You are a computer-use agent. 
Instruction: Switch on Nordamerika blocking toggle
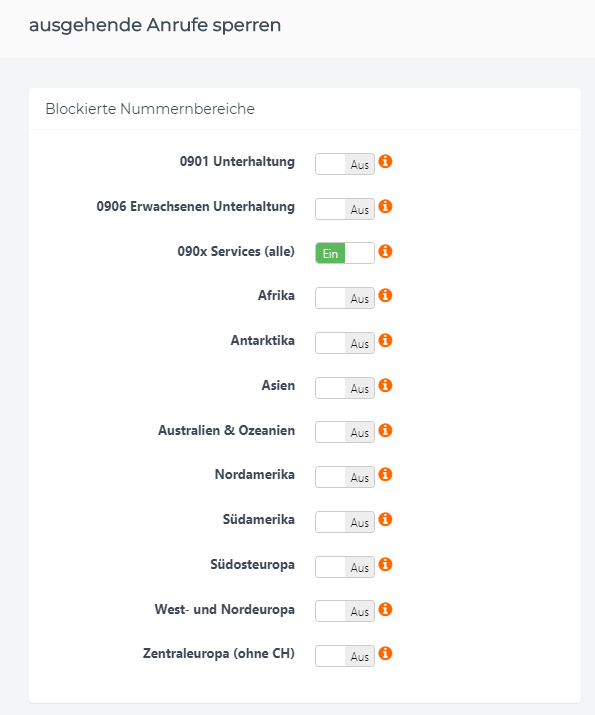345,477
